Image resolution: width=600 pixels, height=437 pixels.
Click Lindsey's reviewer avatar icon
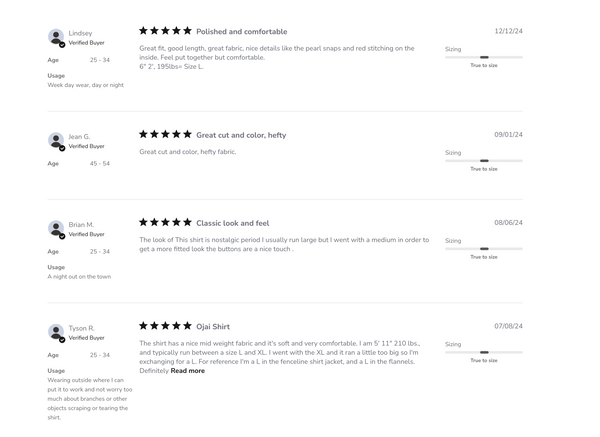pyautogui.click(x=56, y=38)
